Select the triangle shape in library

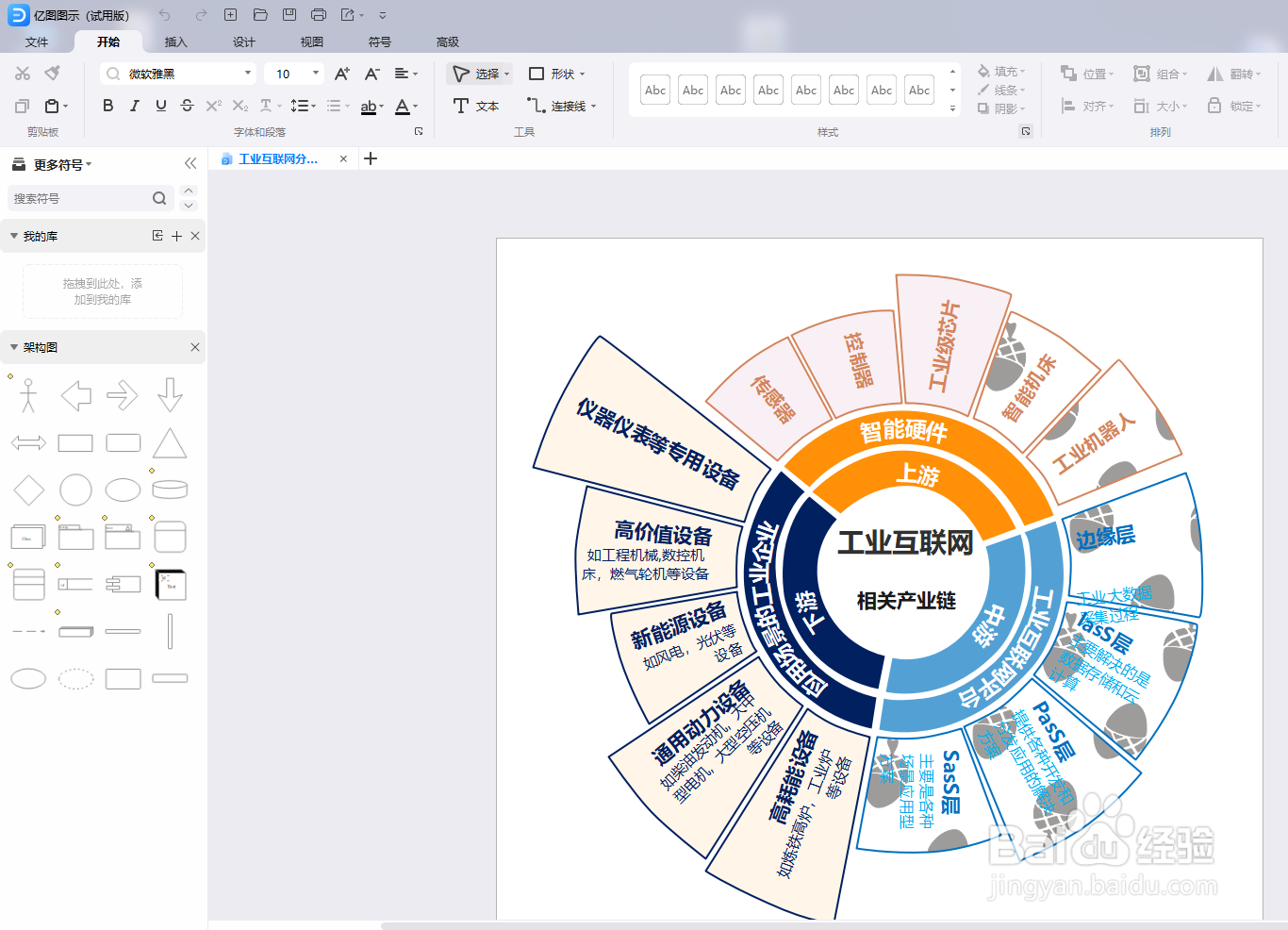[x=170, y=442]
